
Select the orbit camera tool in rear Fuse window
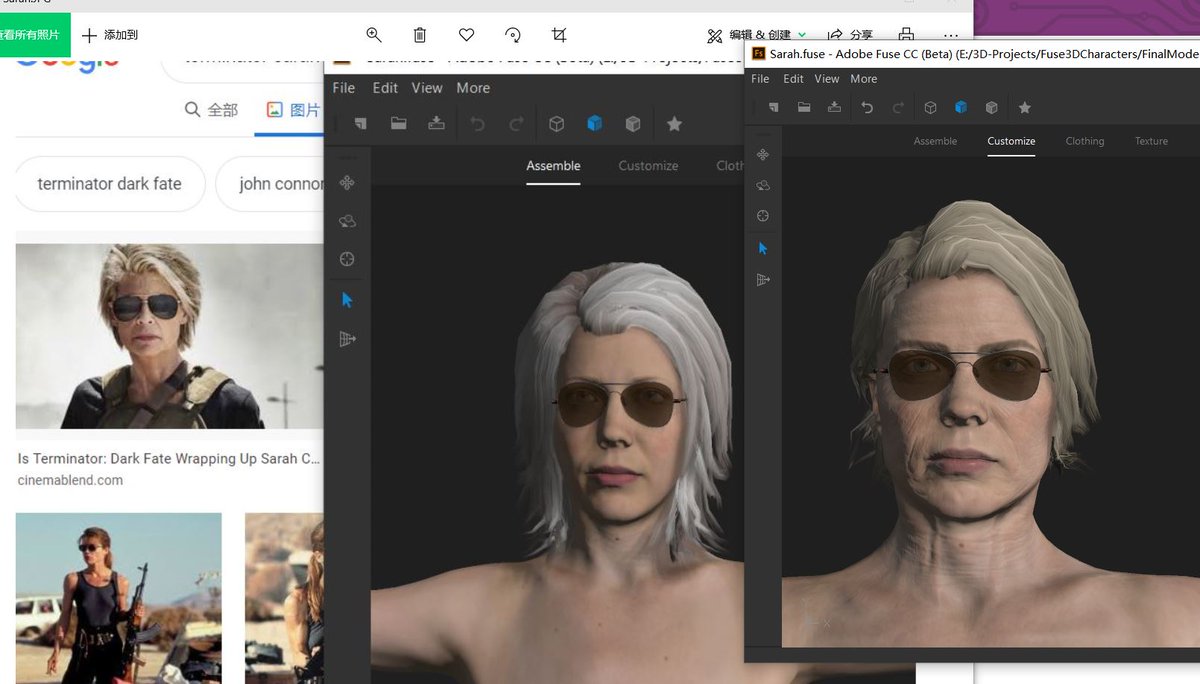click(x=347, y=221)
